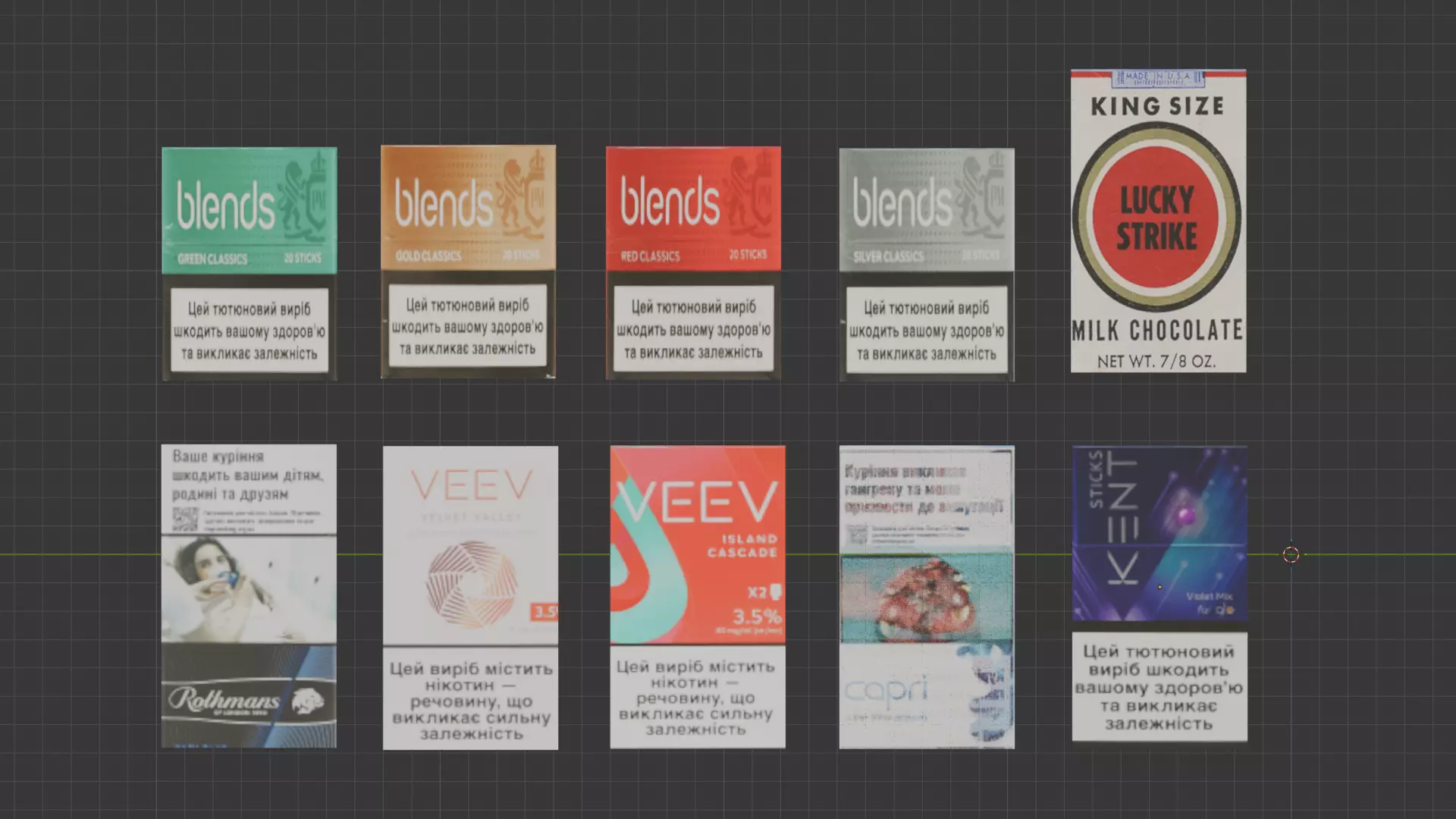
Task: Select the blends Green Classics pack
Action: coord(249,264)
